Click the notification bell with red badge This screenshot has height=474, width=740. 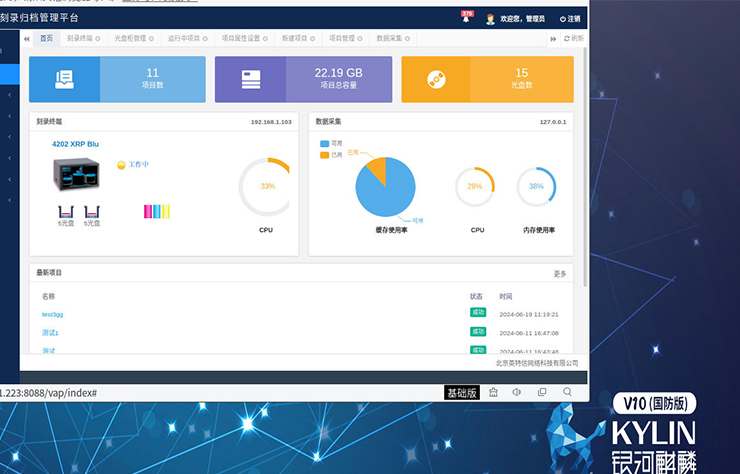pos(466,18)
